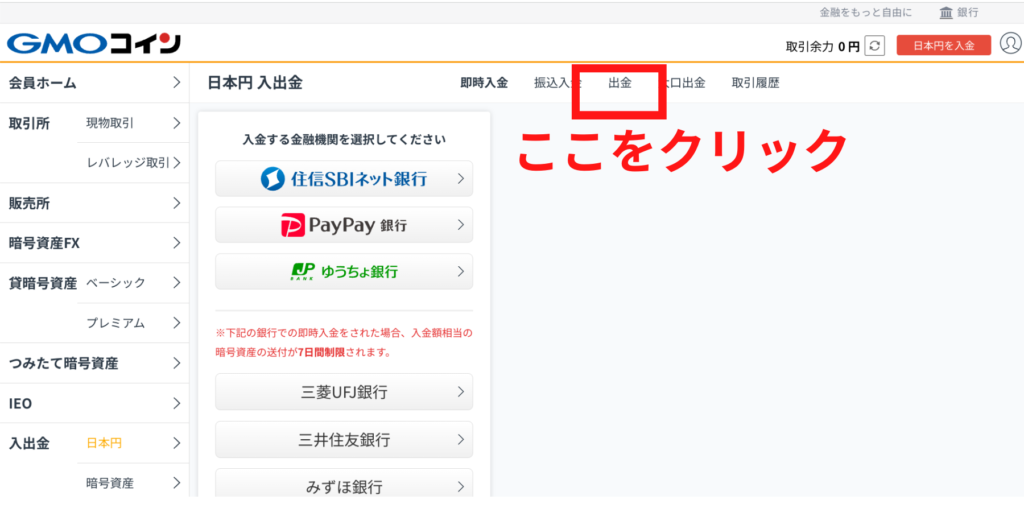This screenshot has height=512, width=1024.
Task: Switch to the 取引履歴 tab
Action: 756,83
